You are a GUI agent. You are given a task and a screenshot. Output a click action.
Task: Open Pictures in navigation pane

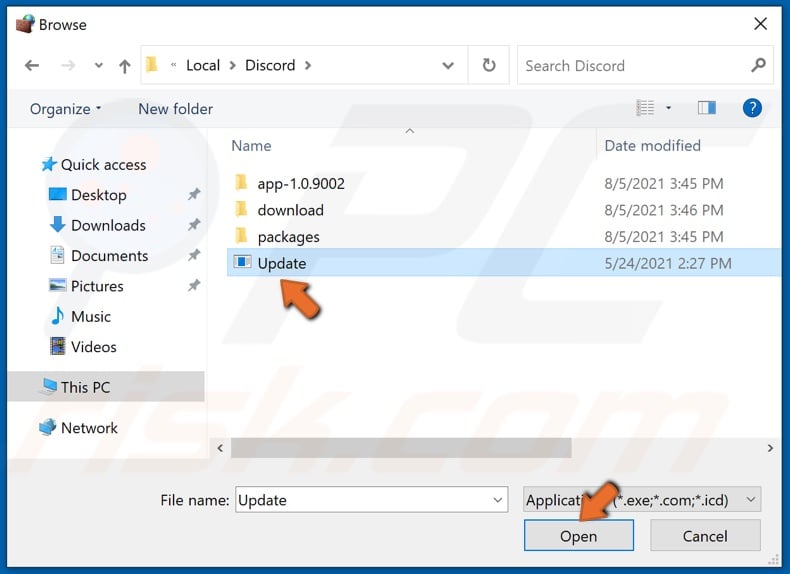(x=86, y=286)
